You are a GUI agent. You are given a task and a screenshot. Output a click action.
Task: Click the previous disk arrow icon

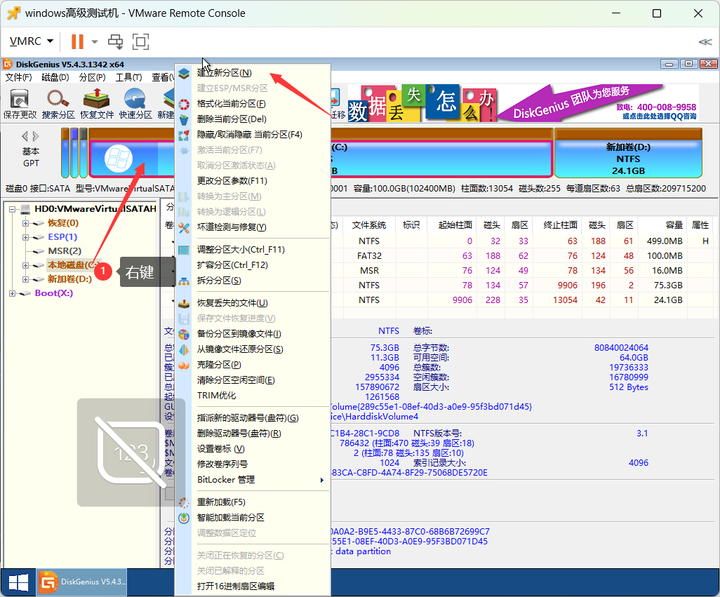click(x=25, y=136)
